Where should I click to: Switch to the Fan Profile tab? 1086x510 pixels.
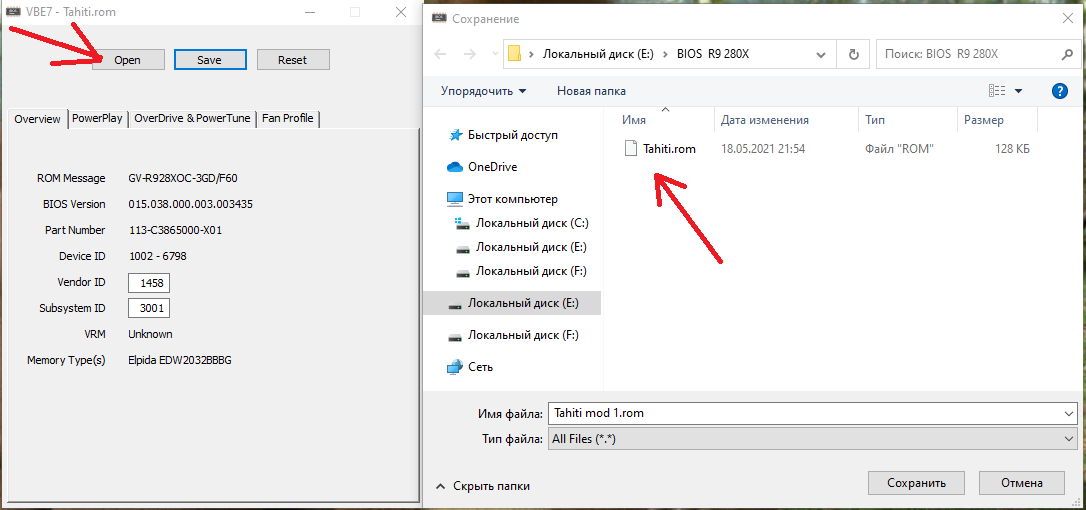(x=288, y=118)
